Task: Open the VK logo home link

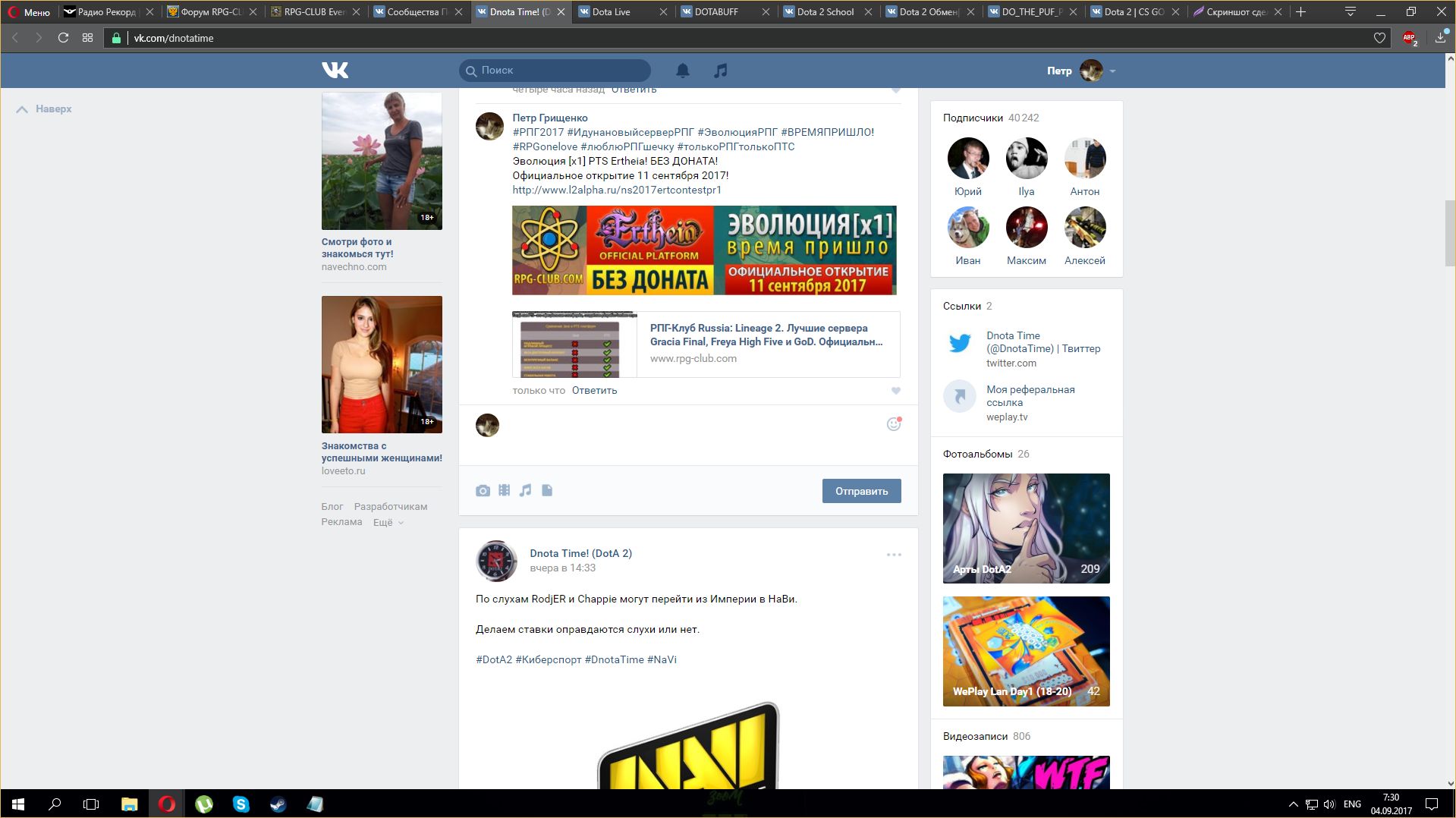Action: pos(335,71)
